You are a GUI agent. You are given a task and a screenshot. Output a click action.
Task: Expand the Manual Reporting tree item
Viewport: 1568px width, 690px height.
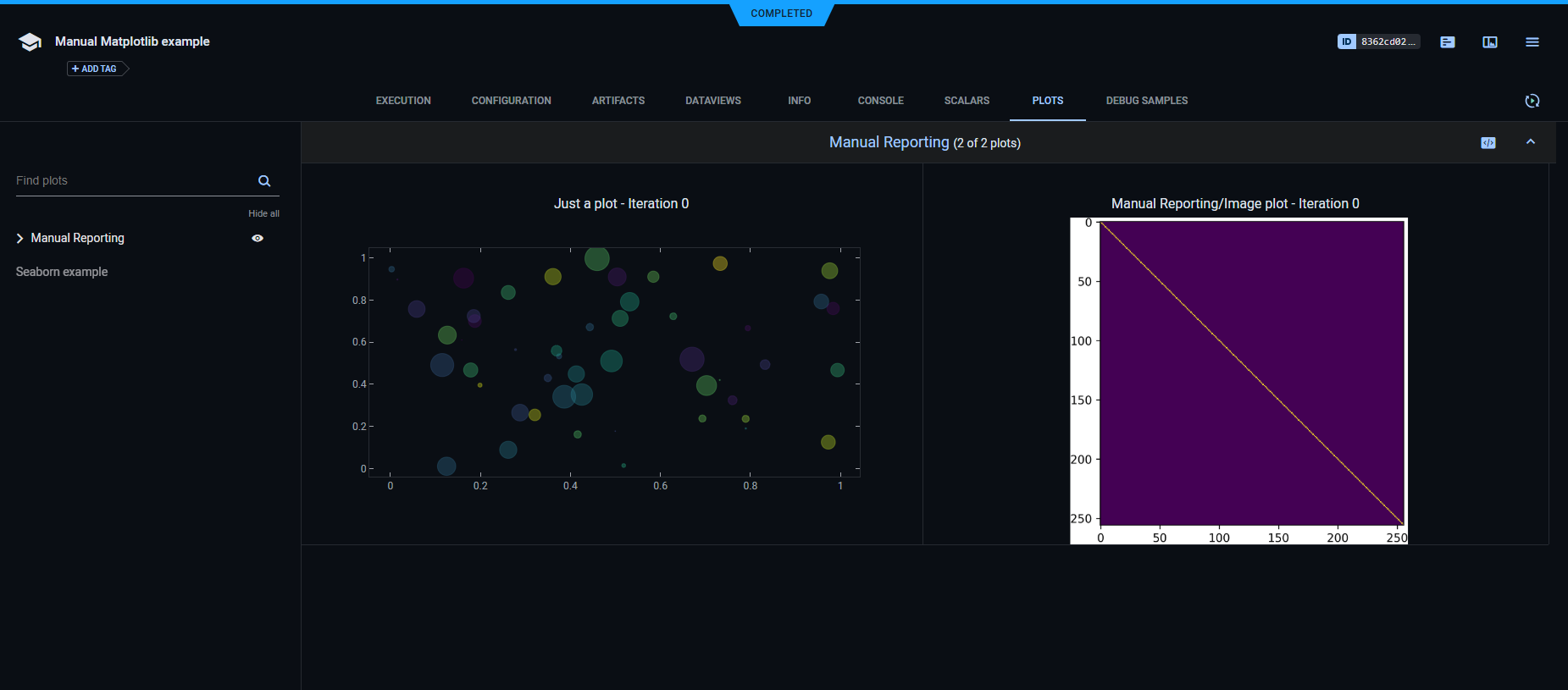pos(20,239)
